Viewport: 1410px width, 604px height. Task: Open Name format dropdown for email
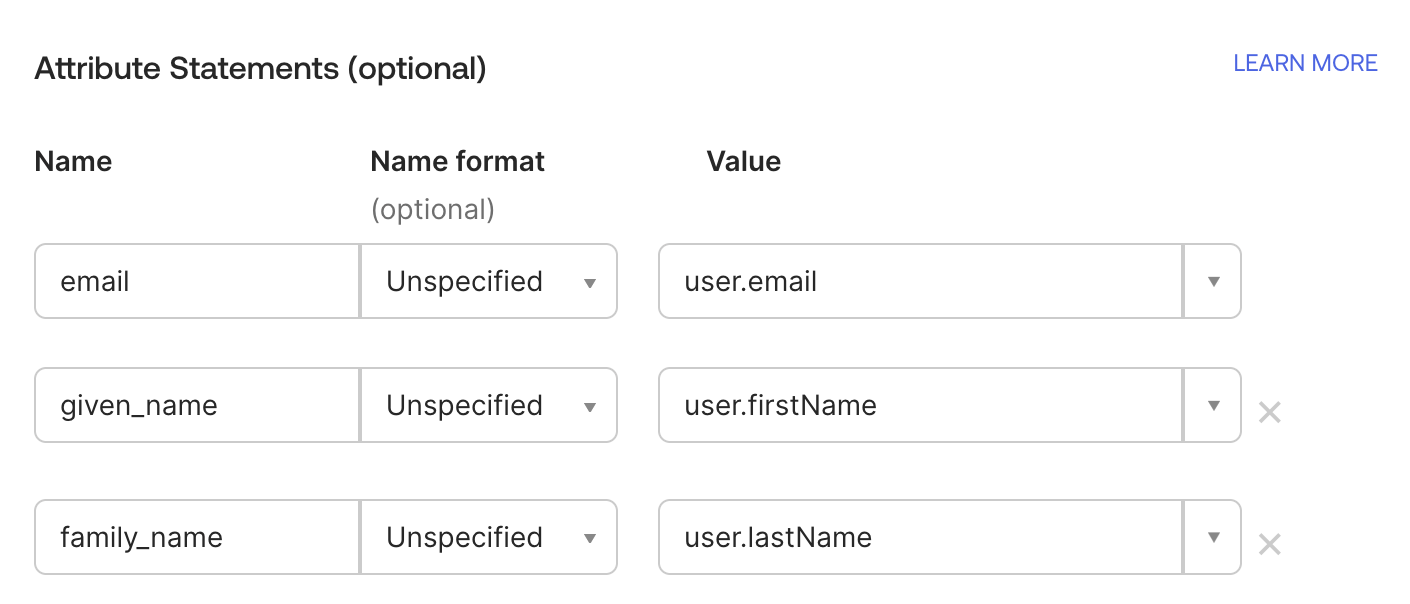pyautogui.click(x=489, y=282)
